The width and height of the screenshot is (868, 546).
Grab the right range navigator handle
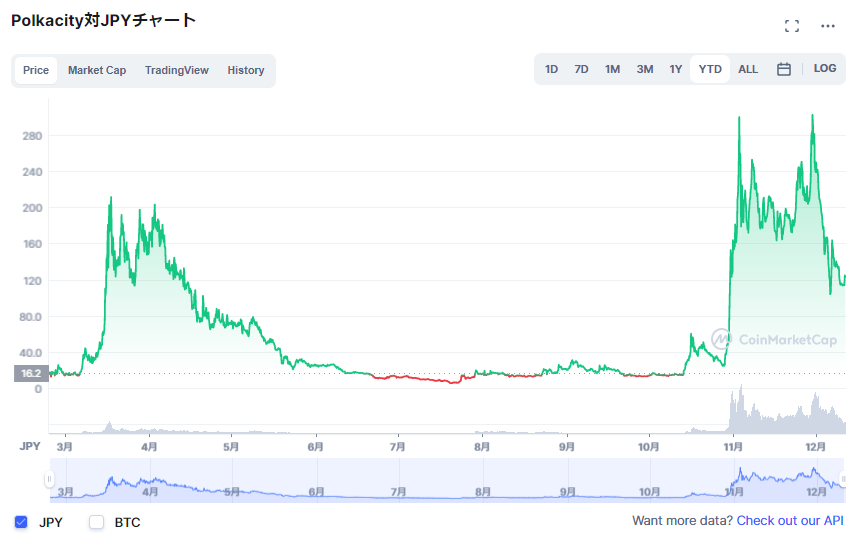(x=843, y=479)
